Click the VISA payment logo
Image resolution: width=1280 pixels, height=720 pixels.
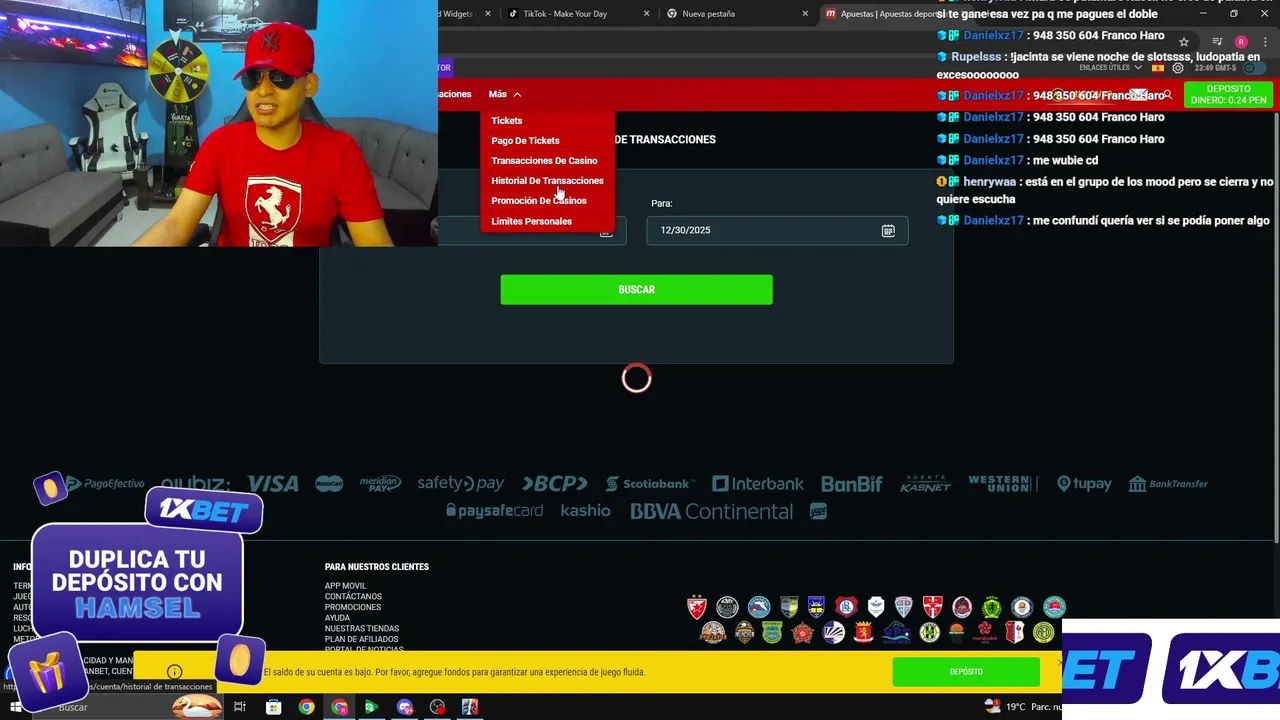273,484
